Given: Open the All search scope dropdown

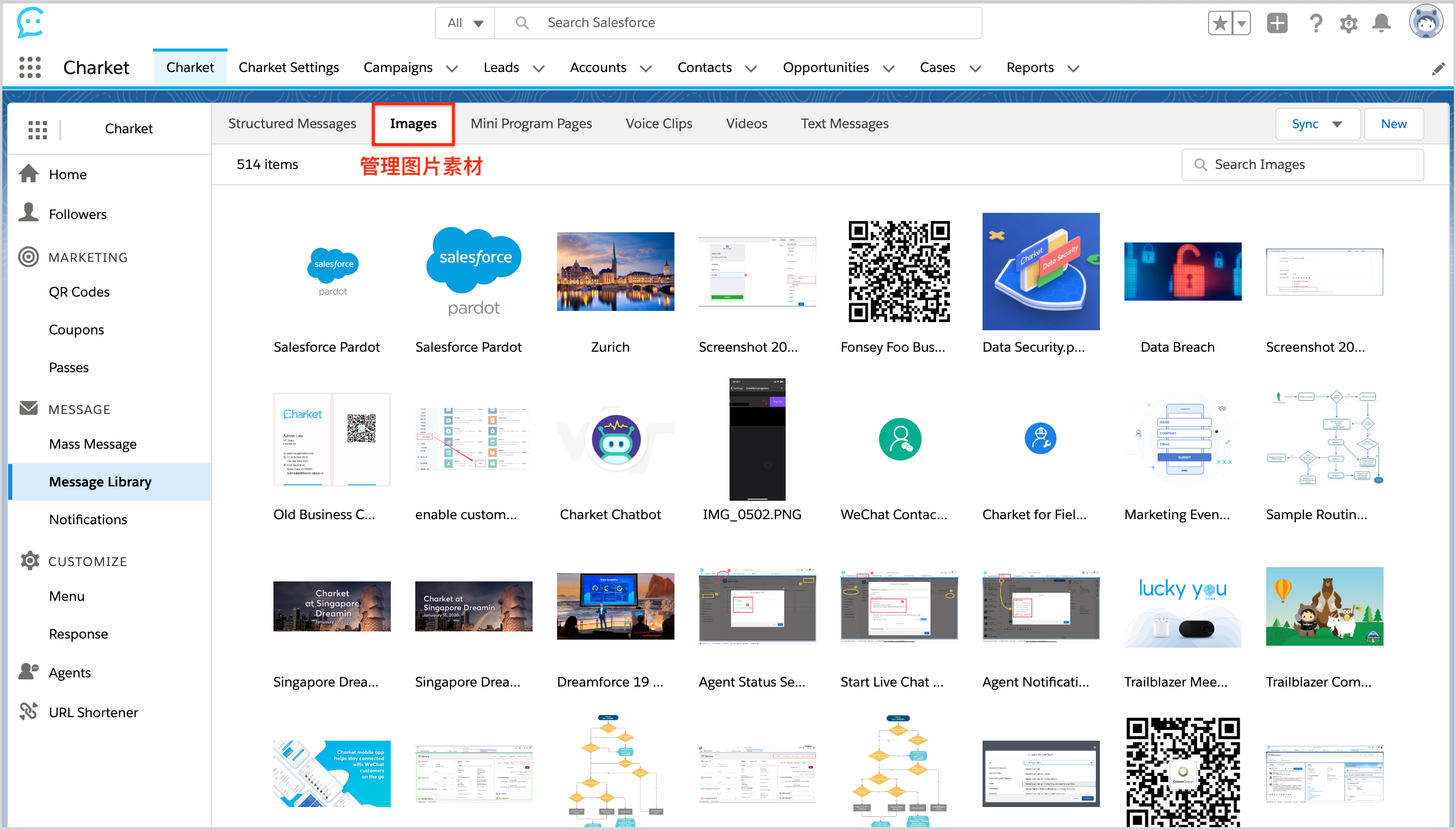Looking at the screenshot, I should click(x=465, y=23).
